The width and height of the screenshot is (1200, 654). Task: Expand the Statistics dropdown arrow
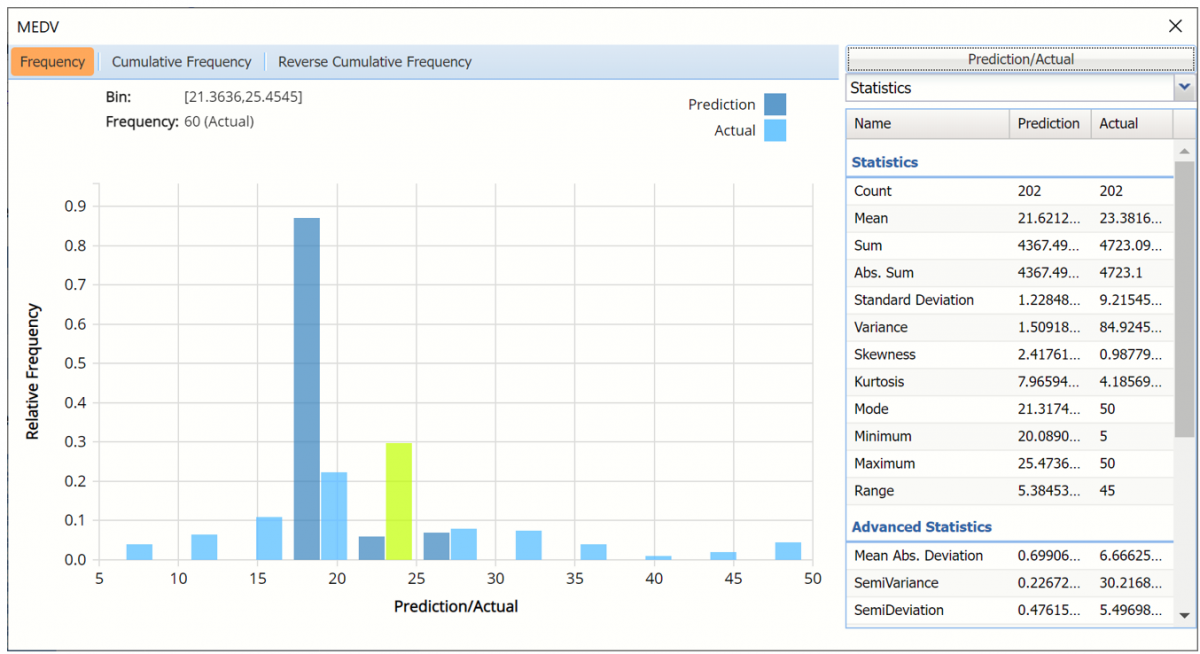[1184, 88]
